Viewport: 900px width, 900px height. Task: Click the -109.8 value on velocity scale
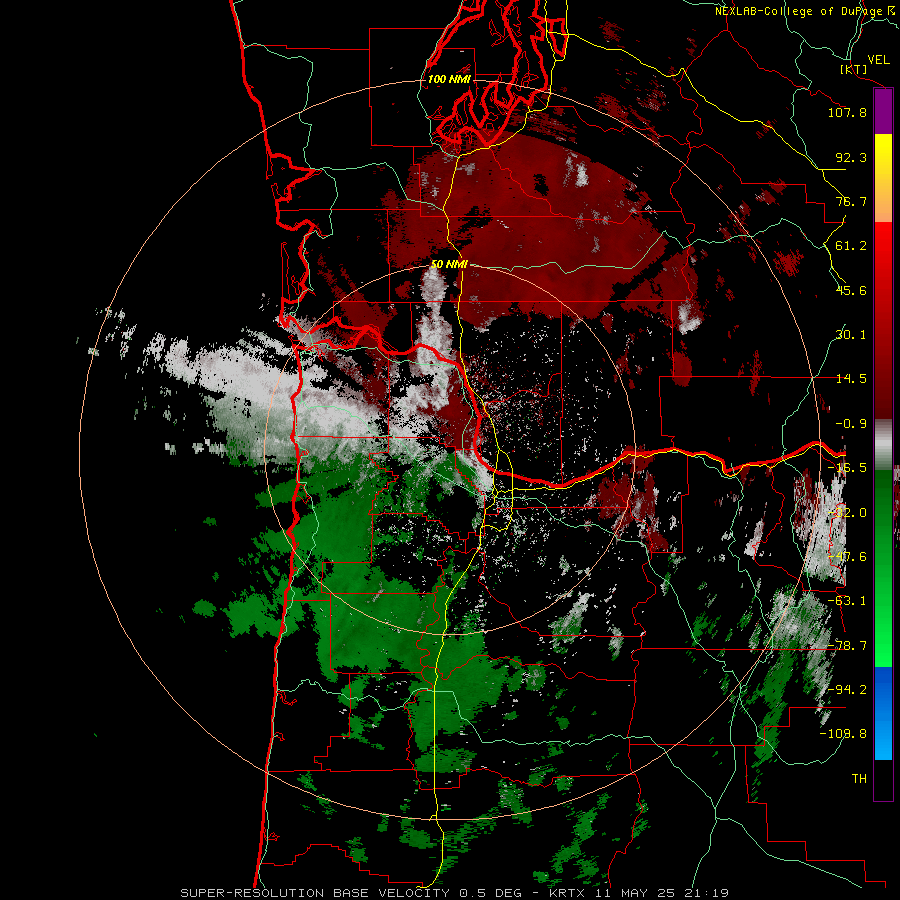click(x=844, y=734)
